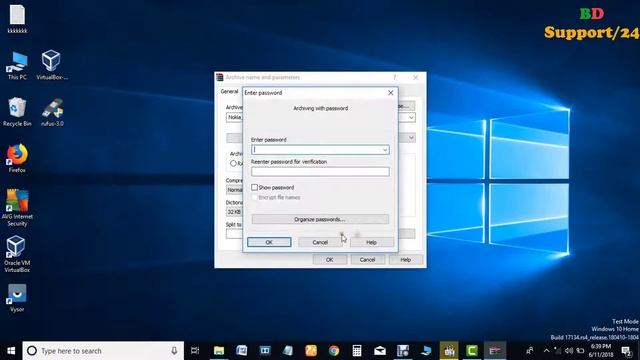Select the radio button under Archive format
Viewport: 640px width, 360px height.
[233, 163]
